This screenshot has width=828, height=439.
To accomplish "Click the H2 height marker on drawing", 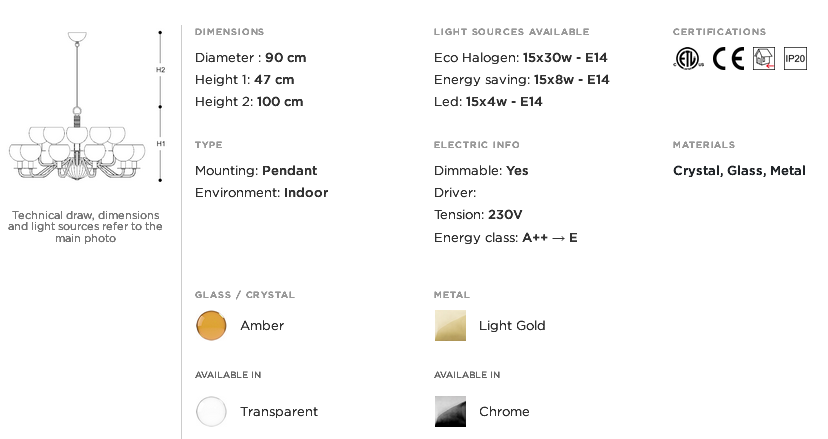I will click(x=161, y=70).
